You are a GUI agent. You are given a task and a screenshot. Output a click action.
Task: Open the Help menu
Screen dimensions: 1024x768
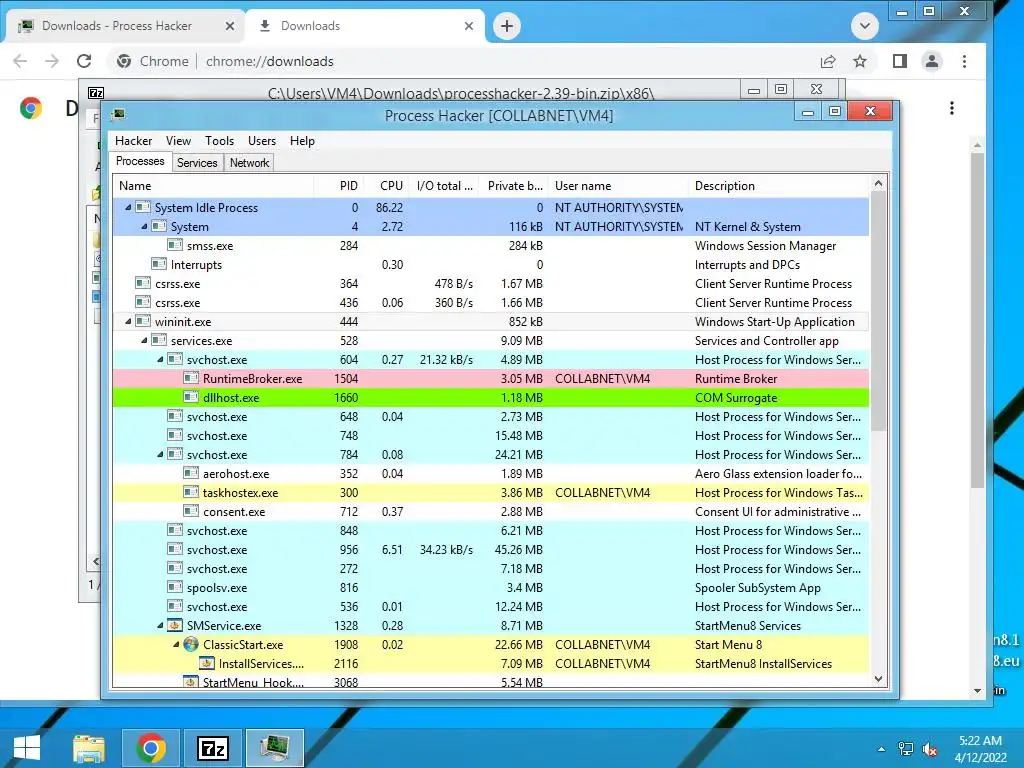tap(302, 141)
